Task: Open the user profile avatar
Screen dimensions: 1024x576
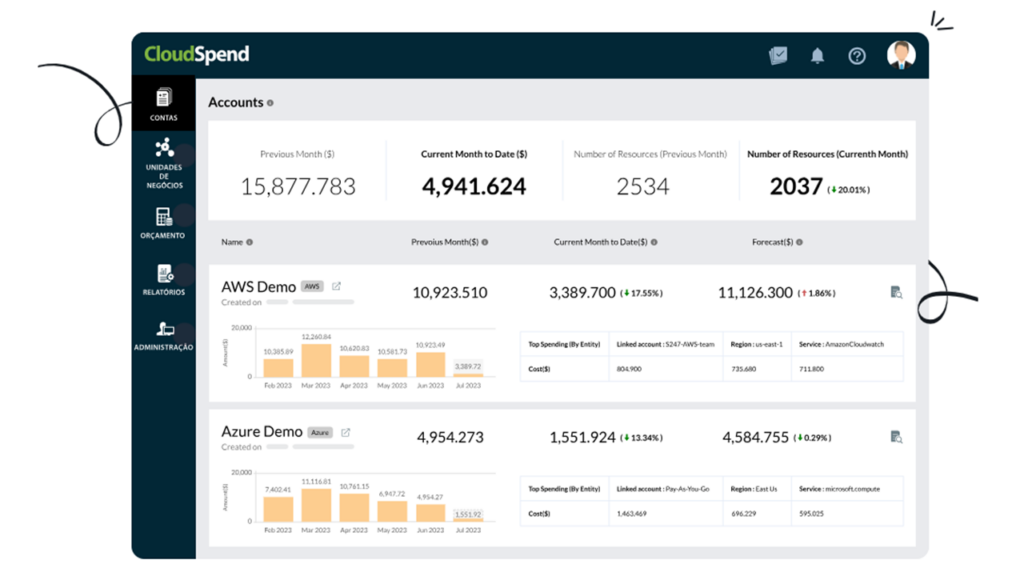Action: pos(901,55)
